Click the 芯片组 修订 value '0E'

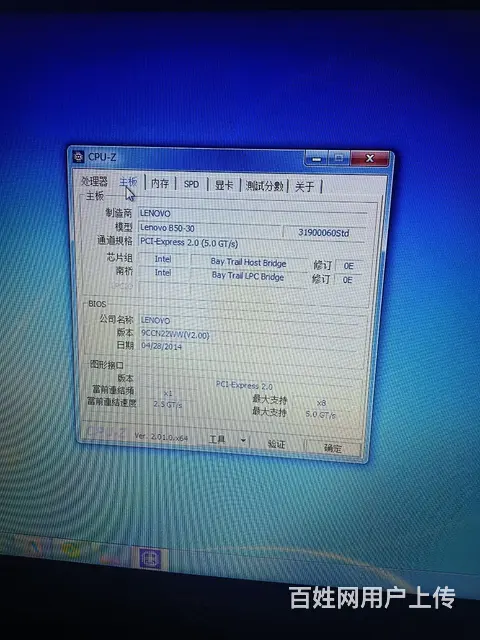click(348, 266)
